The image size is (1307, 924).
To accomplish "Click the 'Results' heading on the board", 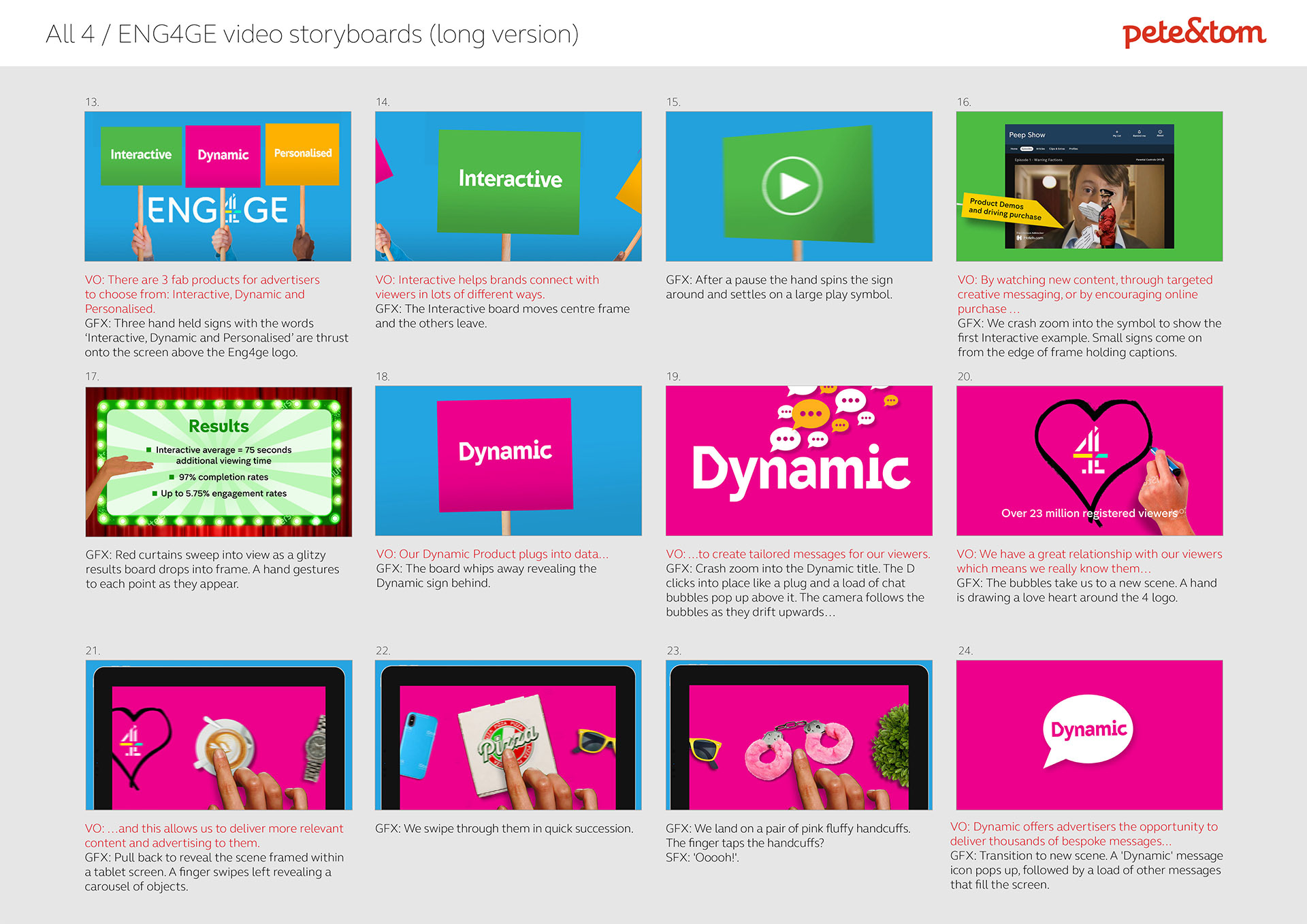I will [x=219, y=426].
